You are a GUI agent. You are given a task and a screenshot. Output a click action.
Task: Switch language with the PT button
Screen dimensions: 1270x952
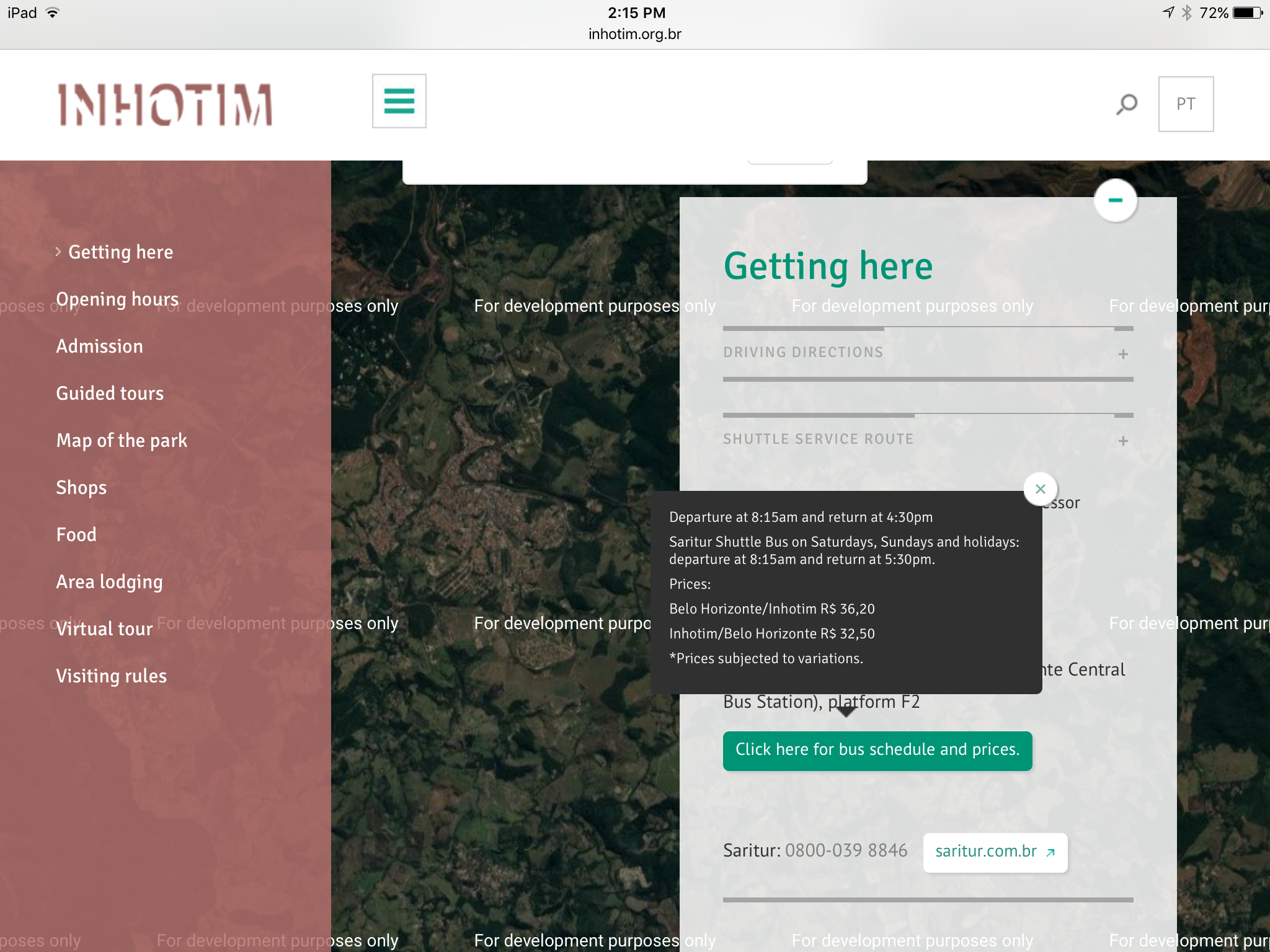pyautogui.click(x=1186, y=104)
